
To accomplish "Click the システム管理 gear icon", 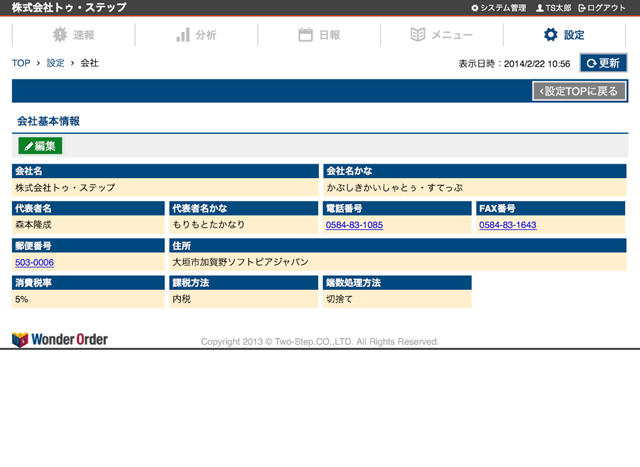I will (x=475, y=8).
